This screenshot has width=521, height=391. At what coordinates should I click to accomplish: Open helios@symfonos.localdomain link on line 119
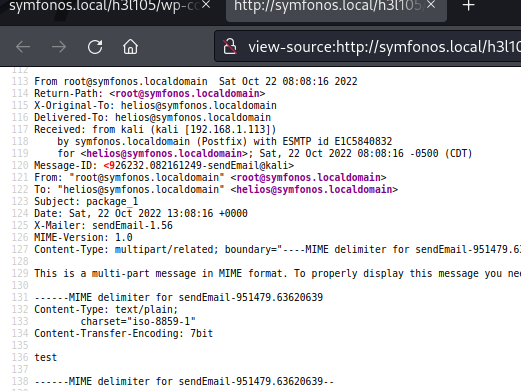(164, 153)
